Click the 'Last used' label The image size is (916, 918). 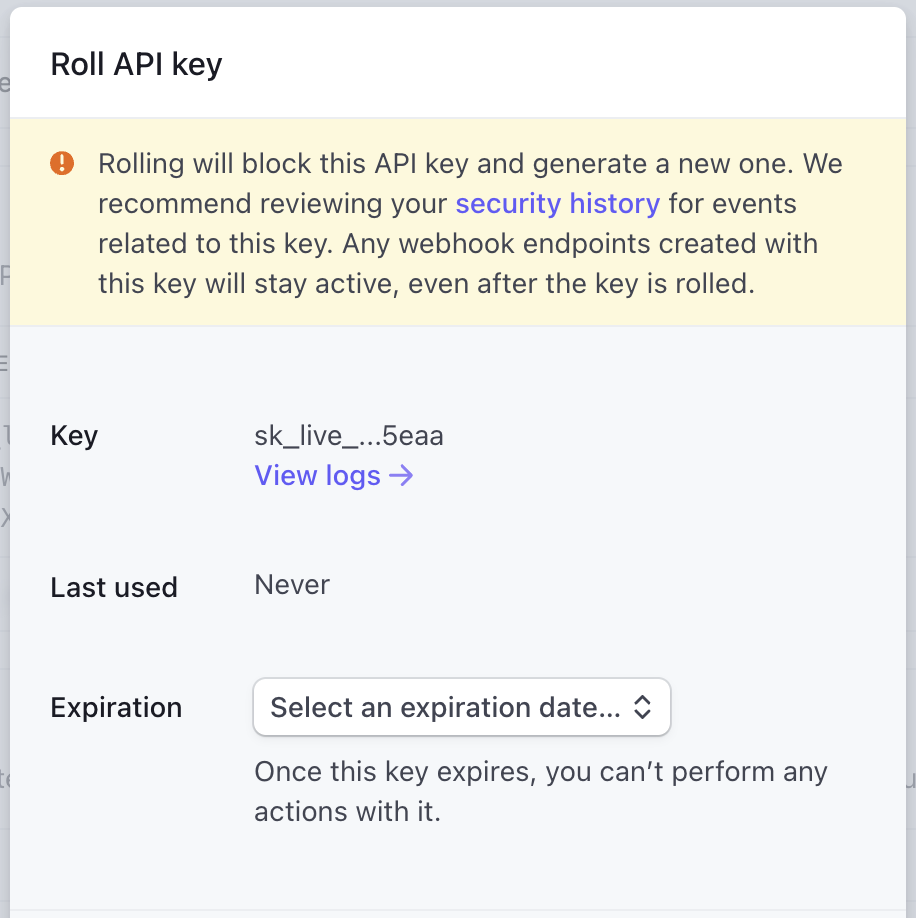[114, 587]
